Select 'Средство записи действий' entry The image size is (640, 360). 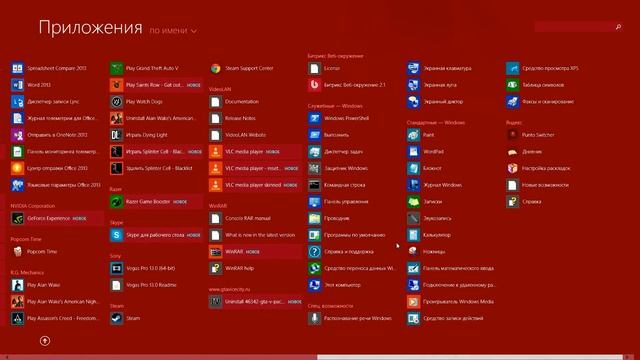point(445,318)
